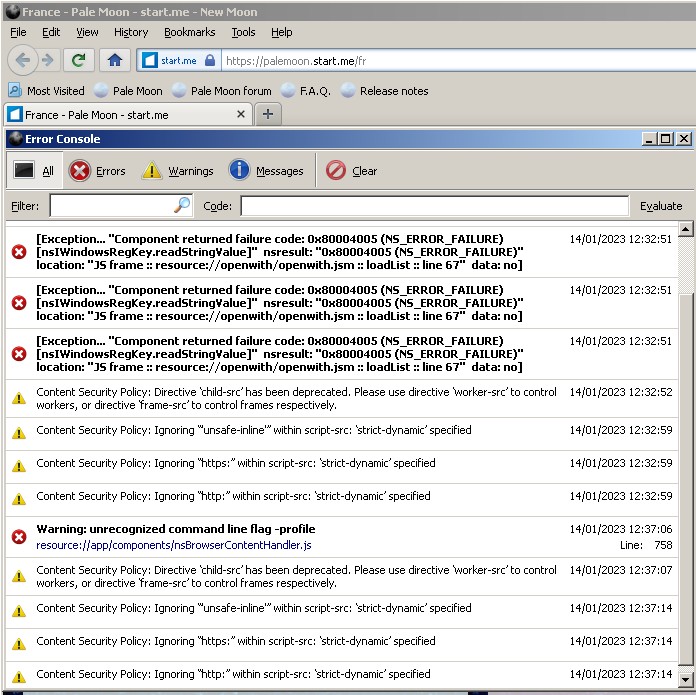Image resolution: width=696 pixels, height=695 pixels.
Task: Click the magnifier icon in Filter box
Action: click(182, 205)
